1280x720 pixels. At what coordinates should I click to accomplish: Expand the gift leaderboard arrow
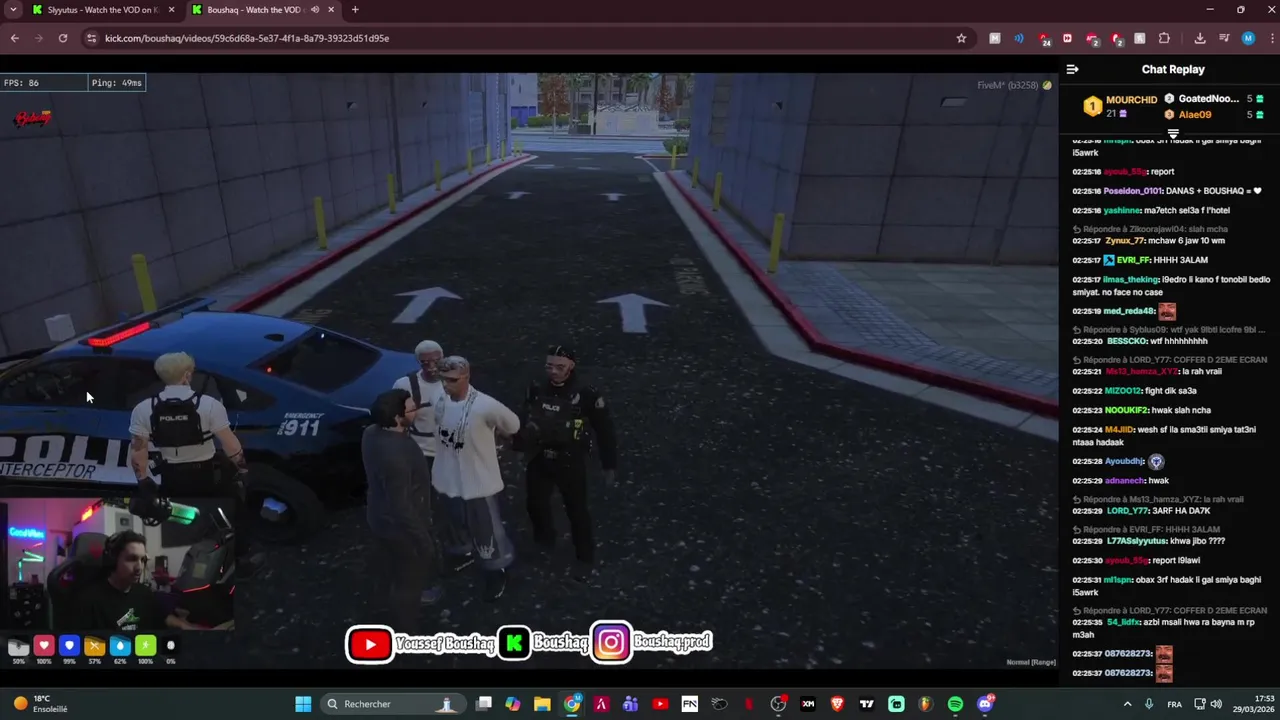click(1173, 134)
